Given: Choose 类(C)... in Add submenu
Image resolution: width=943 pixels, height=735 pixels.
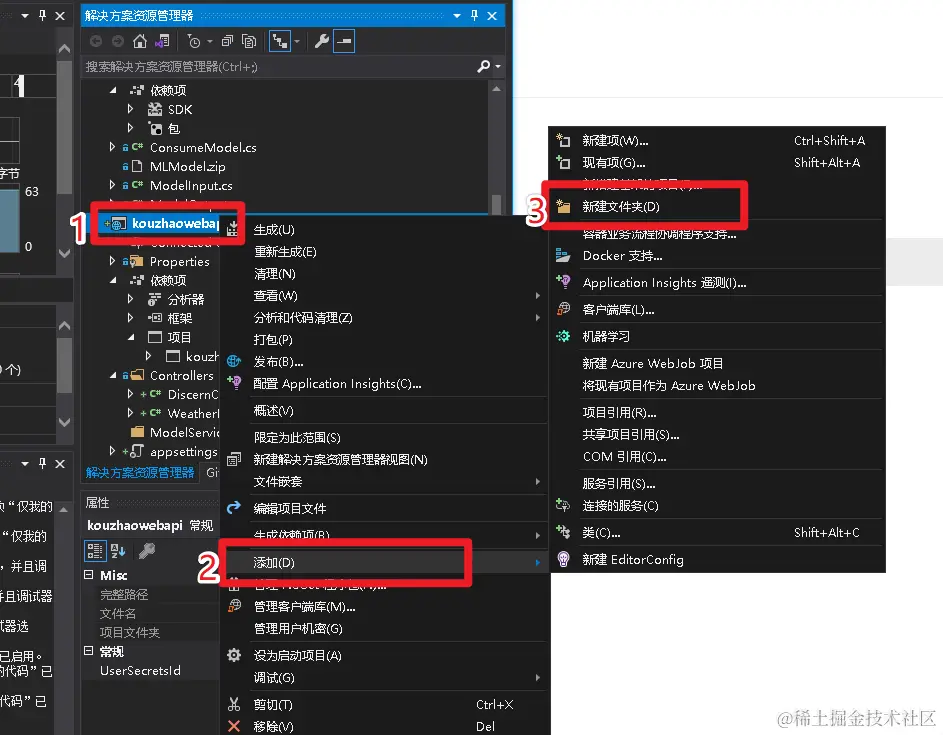Looking at the screenshot, I should coord(717,533).
